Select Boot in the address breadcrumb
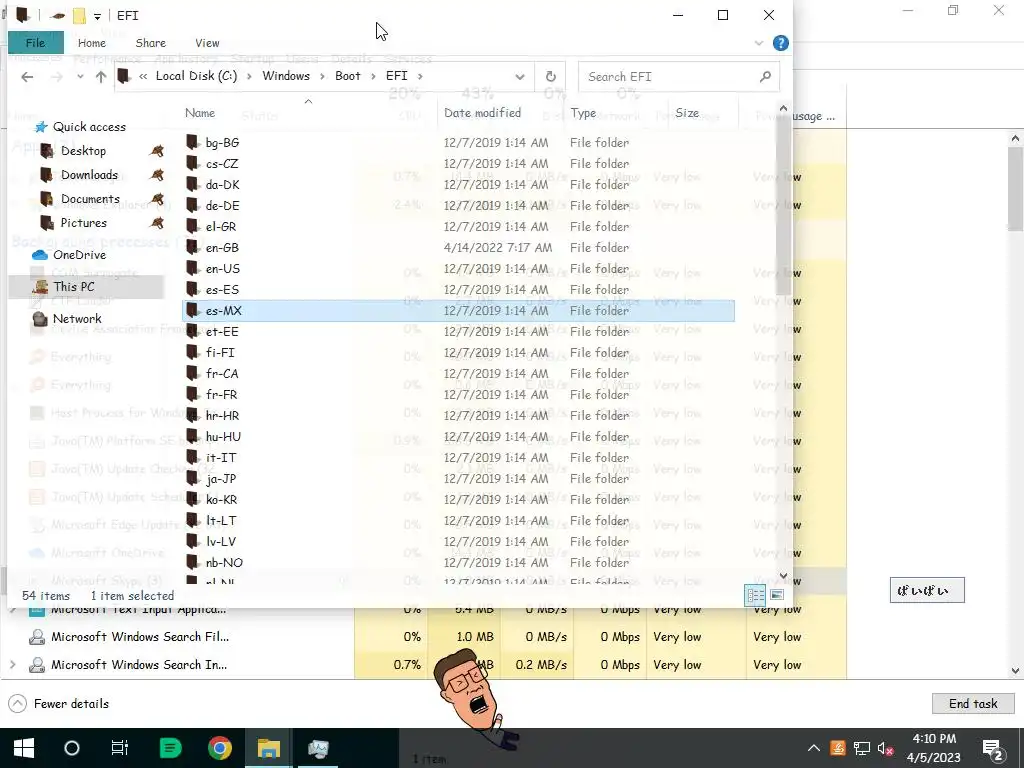Viewport: 1024px width, 768px height. point(347,76)
